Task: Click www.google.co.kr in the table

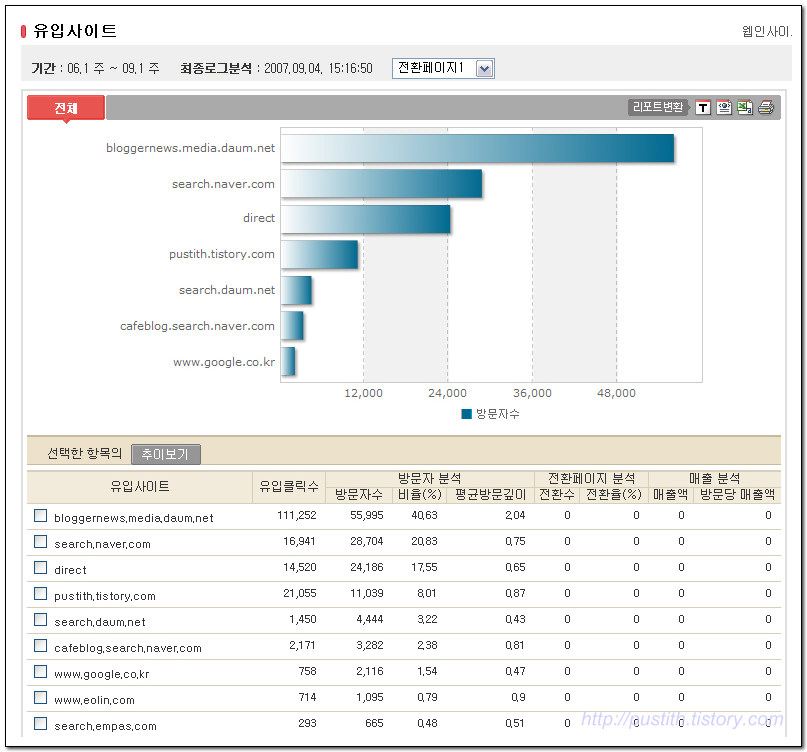Action: click(102, 674)
